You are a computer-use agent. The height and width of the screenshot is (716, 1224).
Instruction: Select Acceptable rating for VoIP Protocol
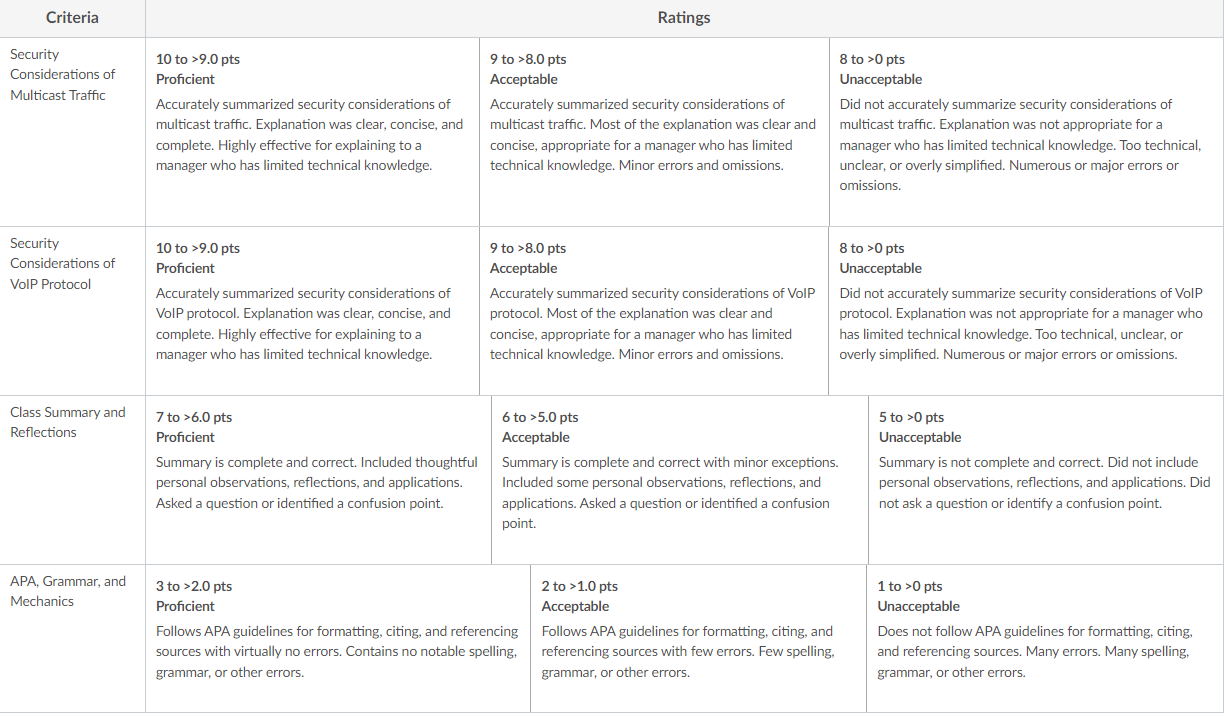click(x=654, y=311)
